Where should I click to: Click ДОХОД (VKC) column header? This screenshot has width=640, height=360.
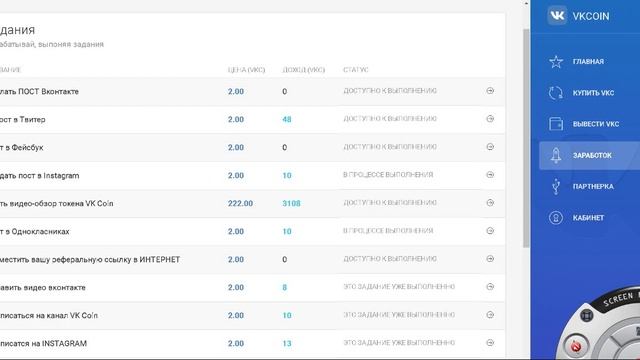pos(303,70)
